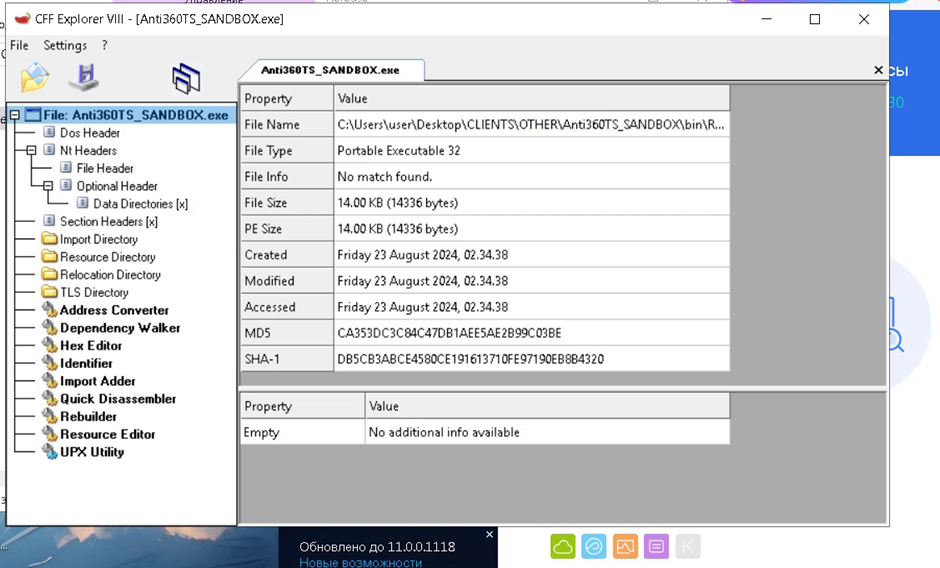The image size is (940, 568).
Task: Click the purple list icon in bottom strip
Action: 656,546
